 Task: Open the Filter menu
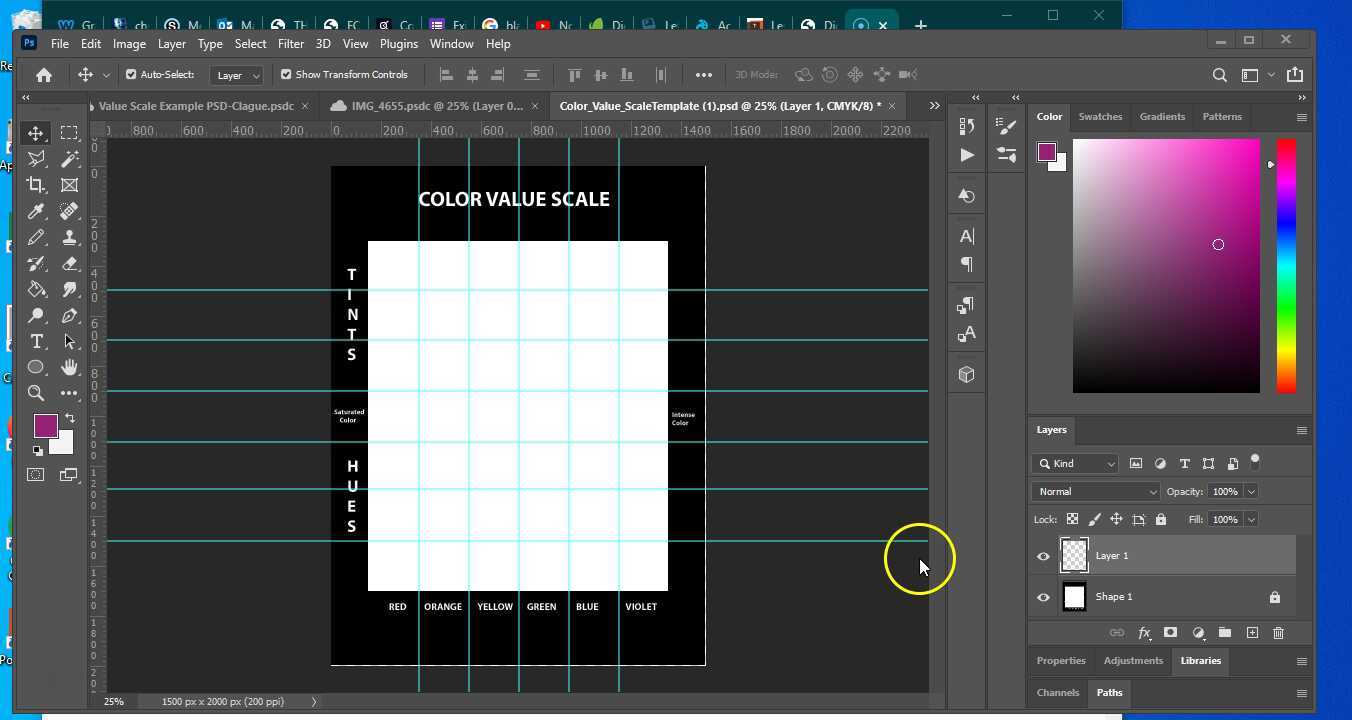pyautogui.click(x=291, y=44)
